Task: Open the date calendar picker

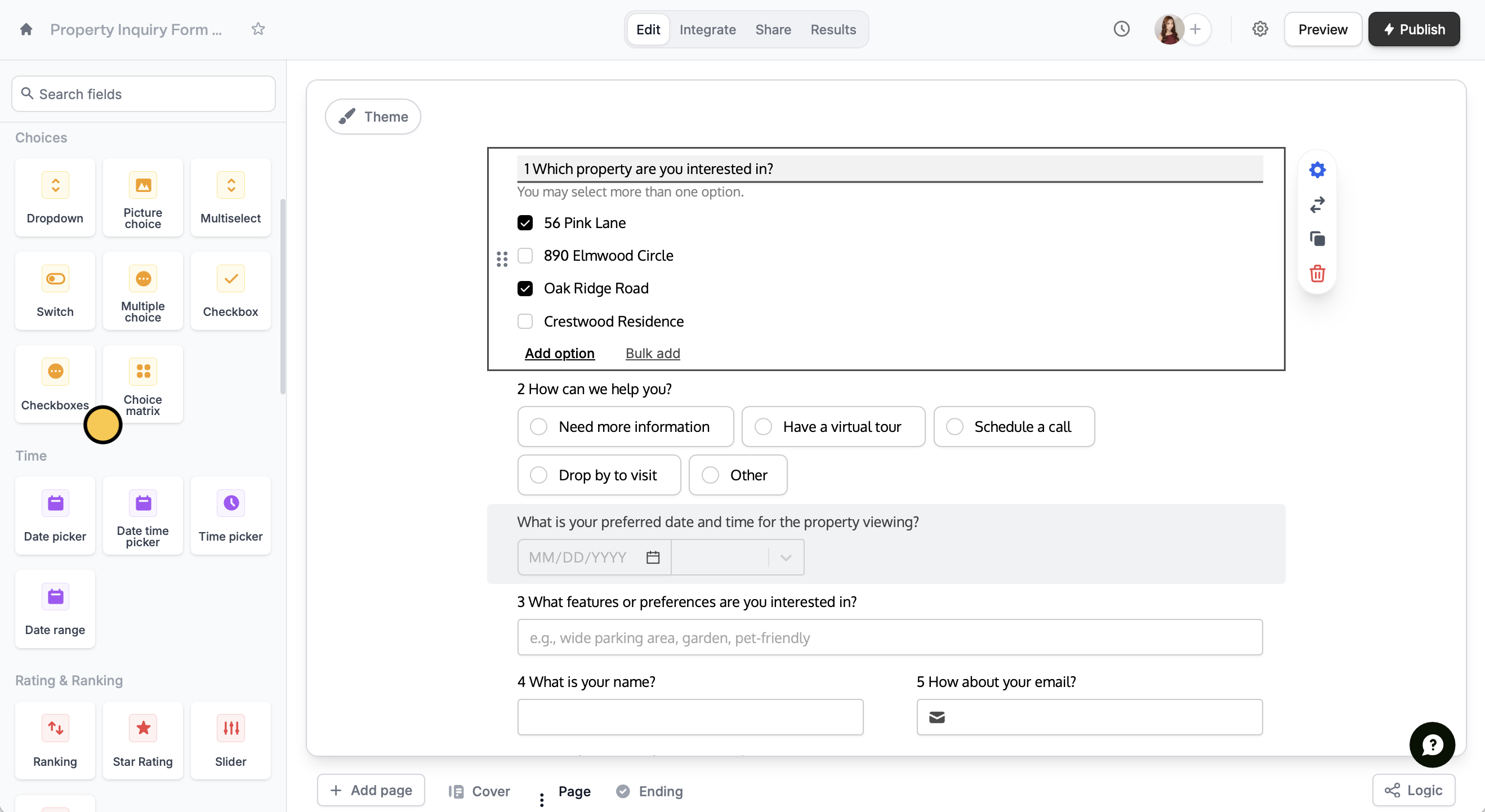Action: click(653, 557)
